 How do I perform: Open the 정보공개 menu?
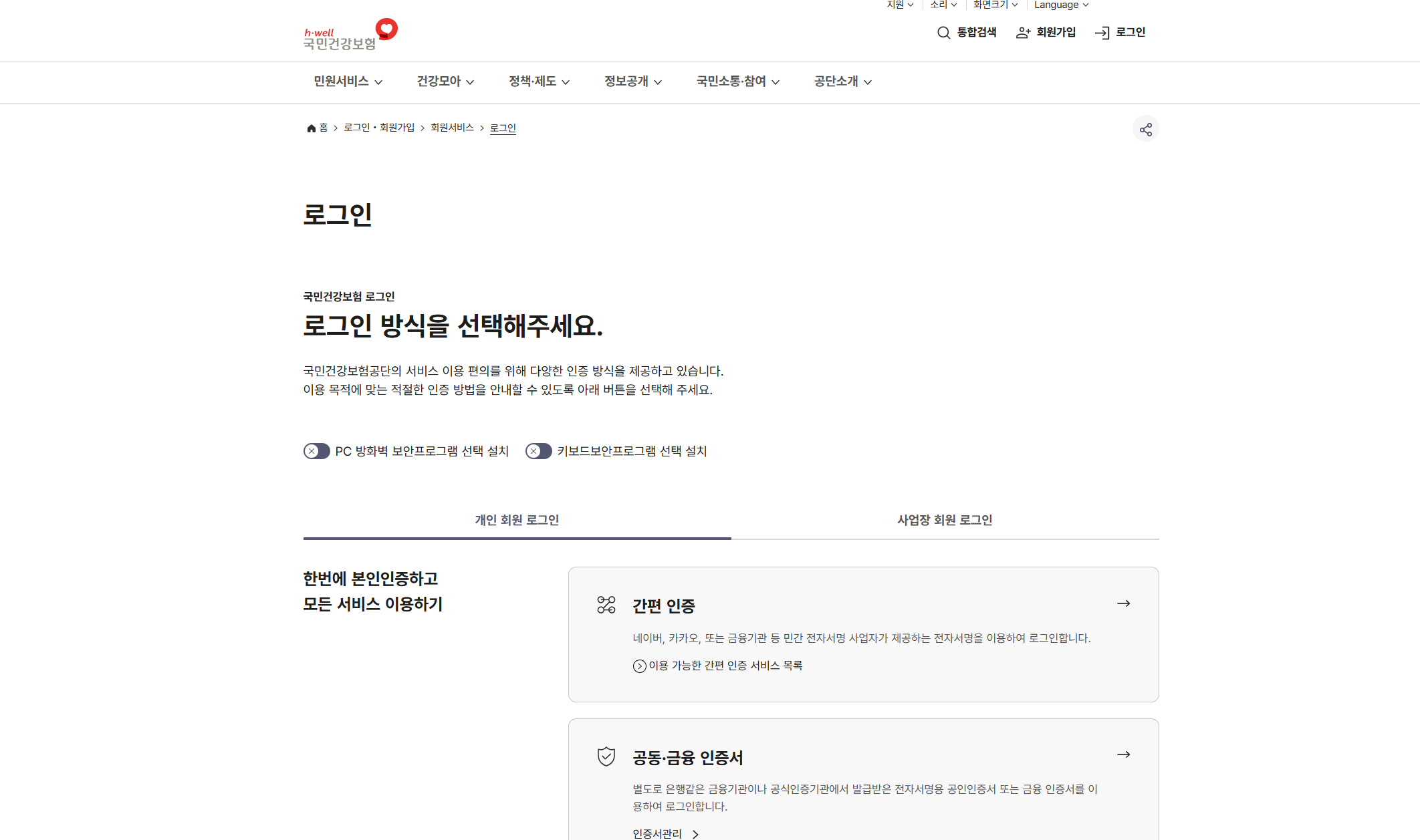click(x=632, y=82)
